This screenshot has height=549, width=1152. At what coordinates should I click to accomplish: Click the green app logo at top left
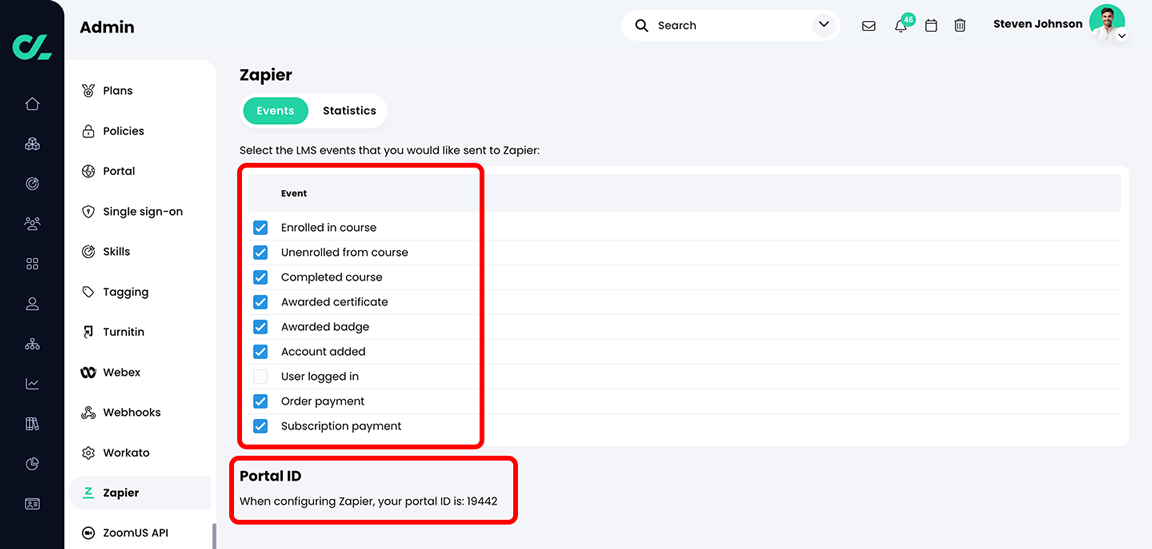pos(32,46)
